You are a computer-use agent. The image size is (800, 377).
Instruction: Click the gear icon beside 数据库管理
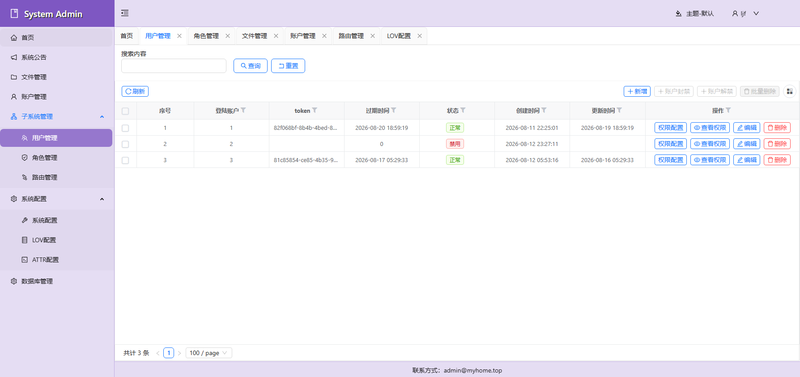point(14,282)
